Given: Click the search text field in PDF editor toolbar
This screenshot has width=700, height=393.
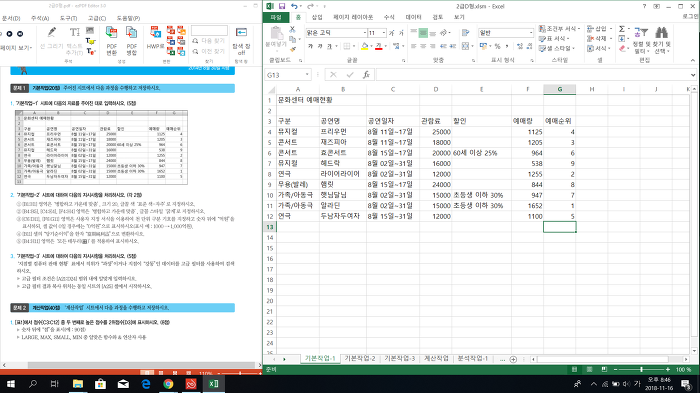Looking at the screenshot, I should pos(209,30).
